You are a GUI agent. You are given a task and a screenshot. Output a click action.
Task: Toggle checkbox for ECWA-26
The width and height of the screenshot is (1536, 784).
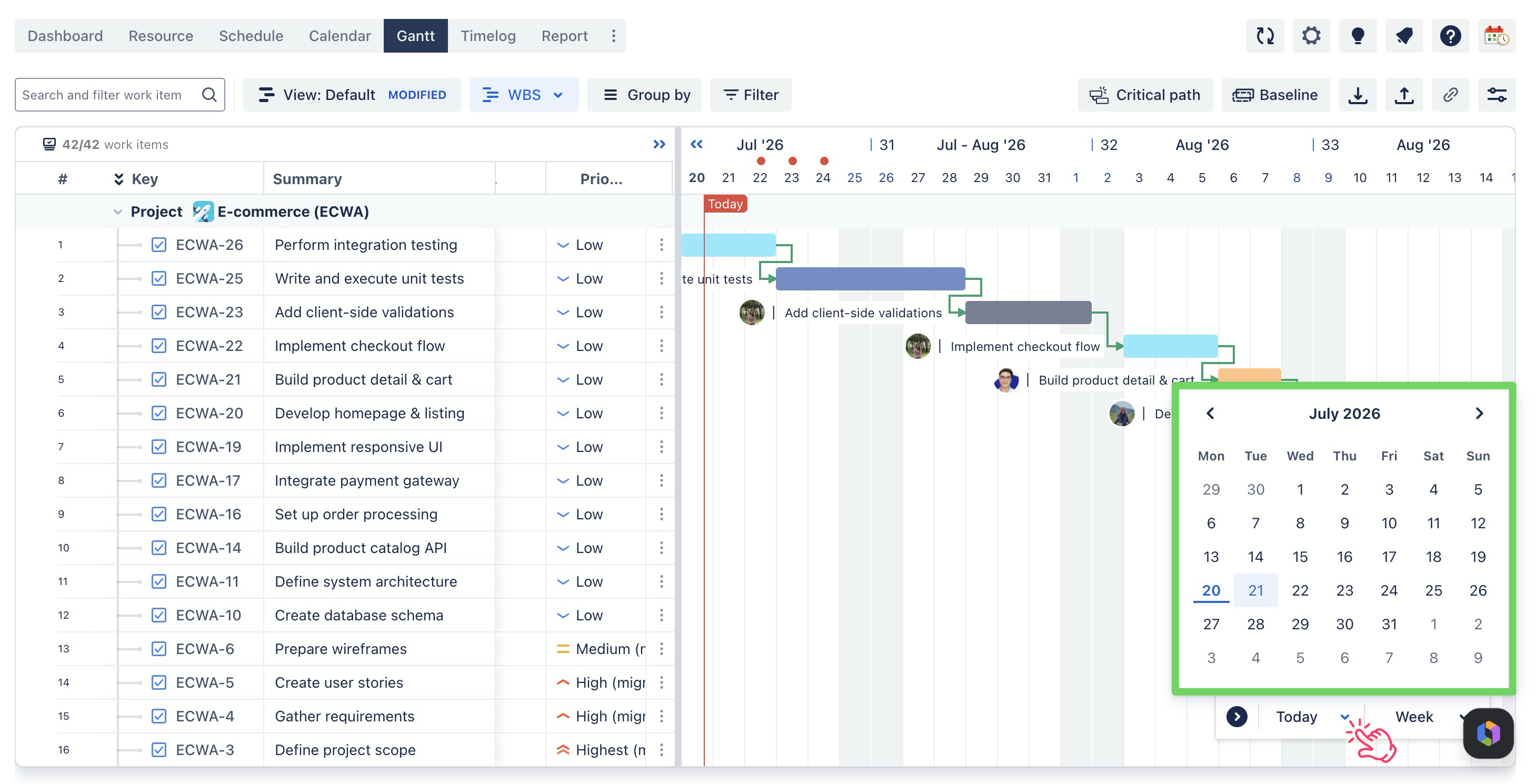[x=158, y=245]
